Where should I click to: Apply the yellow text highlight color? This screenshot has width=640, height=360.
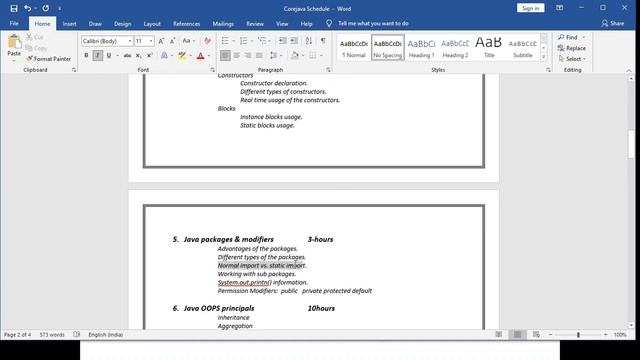coord(182,56)
